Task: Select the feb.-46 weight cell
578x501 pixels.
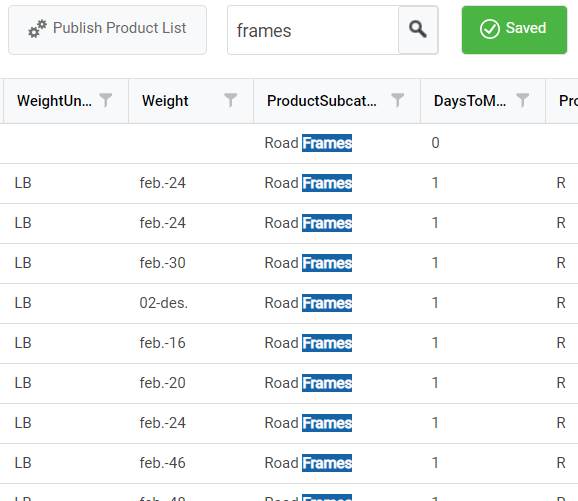Action: [x=191, y=463]
